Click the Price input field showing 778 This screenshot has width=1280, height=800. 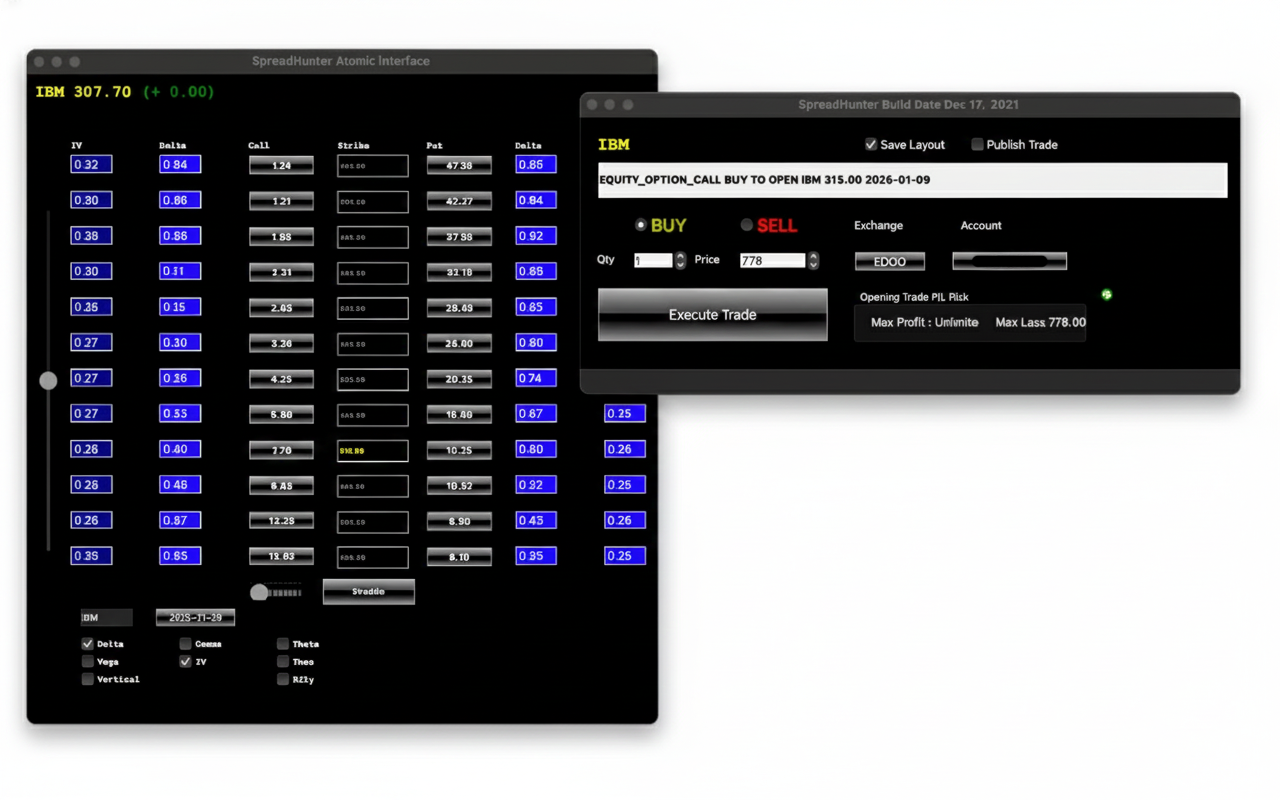pos(773,260)
